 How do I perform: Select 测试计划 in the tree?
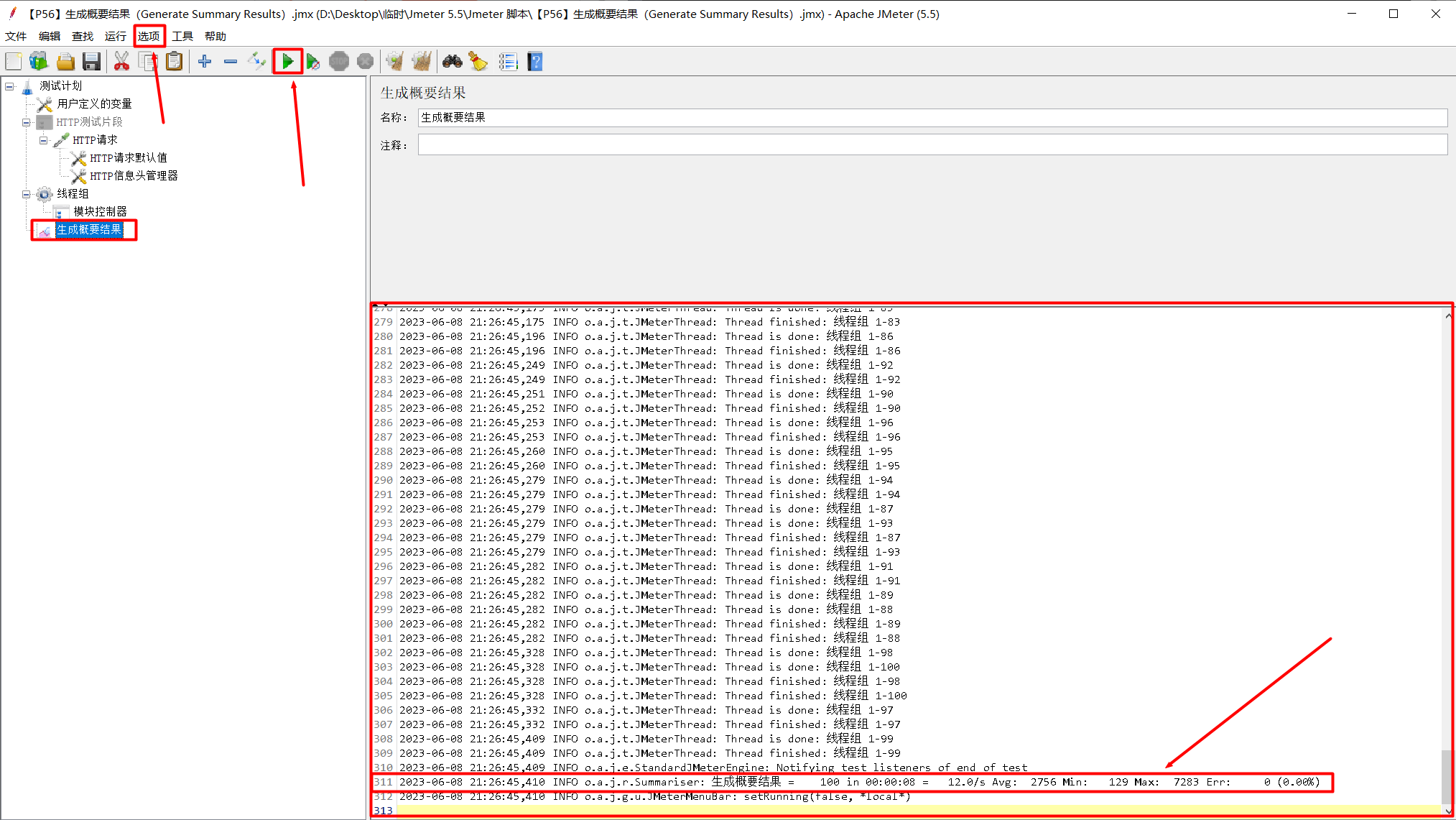coord(60,86)
